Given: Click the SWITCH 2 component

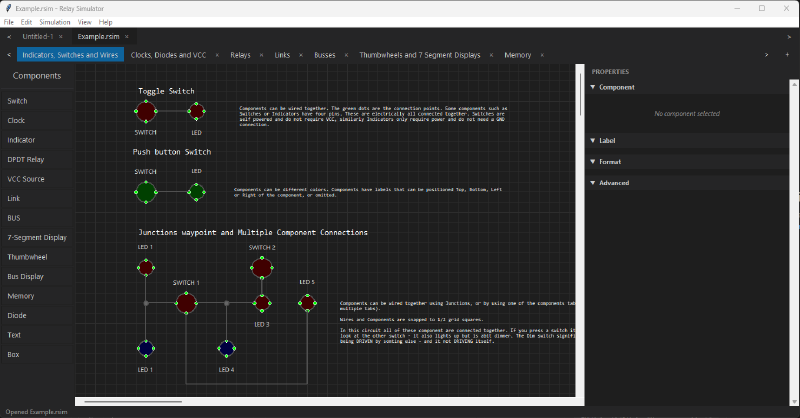Looking at the screenshot, I should point(262,267).
